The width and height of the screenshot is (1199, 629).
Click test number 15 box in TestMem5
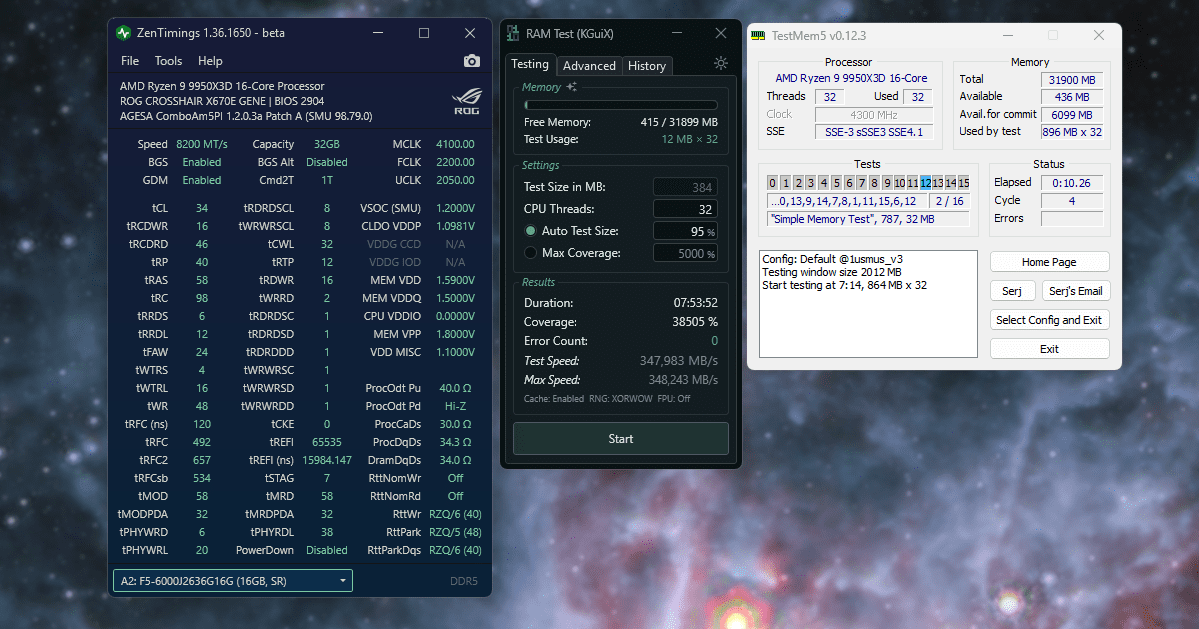(x=963, y=183)
